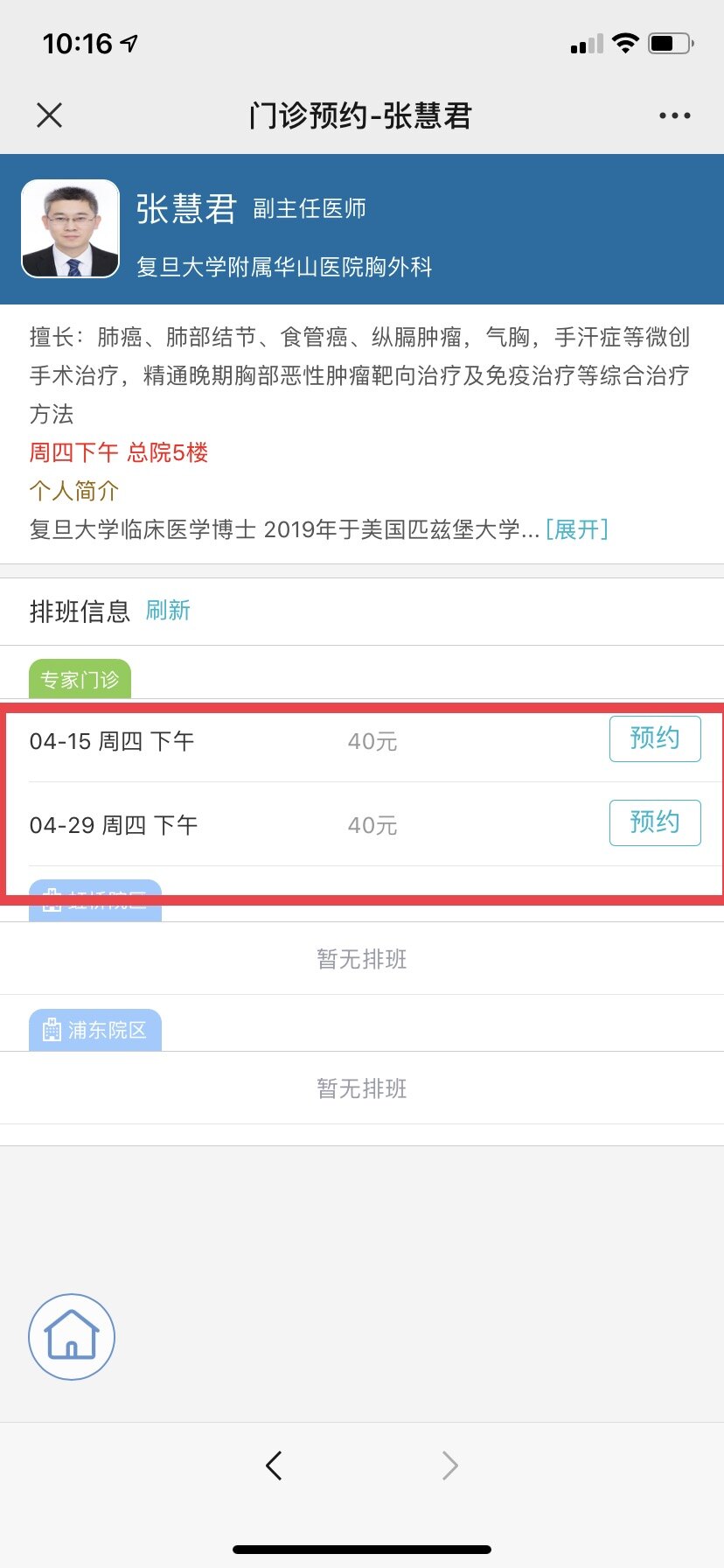724x1568 pixels.
Task: Tap the 04-15 周四 下午 schedule row
Action: pyautogui.click(x=362, y=741)
